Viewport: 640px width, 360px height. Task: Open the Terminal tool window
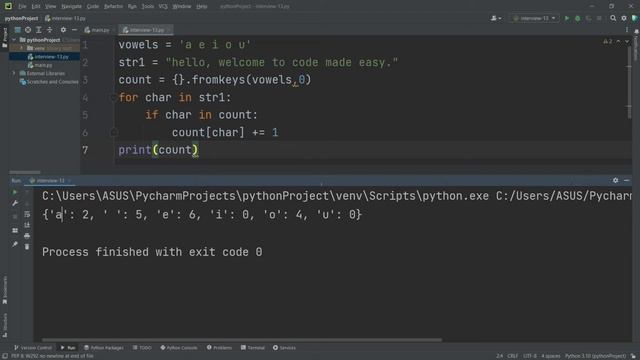coord(253,348)
